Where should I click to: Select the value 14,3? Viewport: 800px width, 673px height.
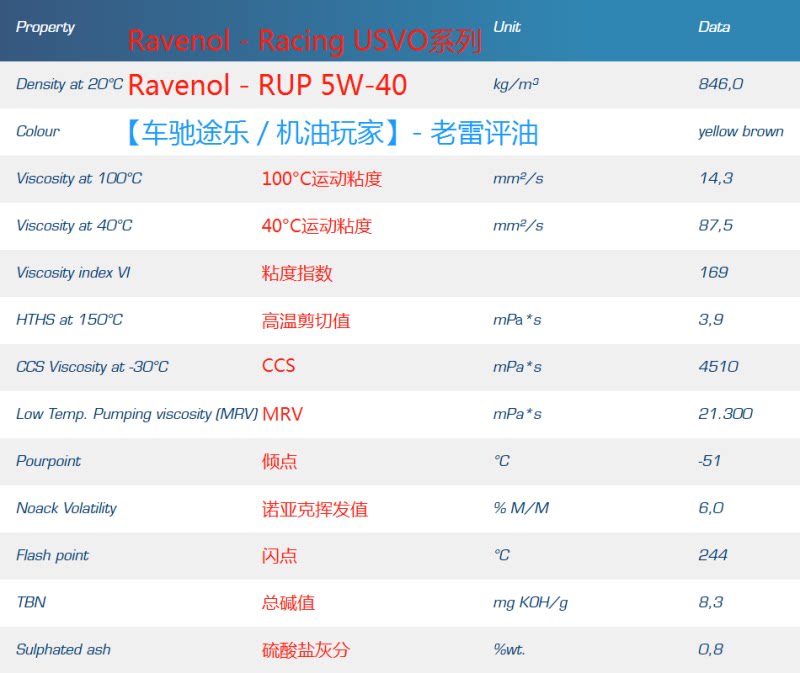coord(716,178)
